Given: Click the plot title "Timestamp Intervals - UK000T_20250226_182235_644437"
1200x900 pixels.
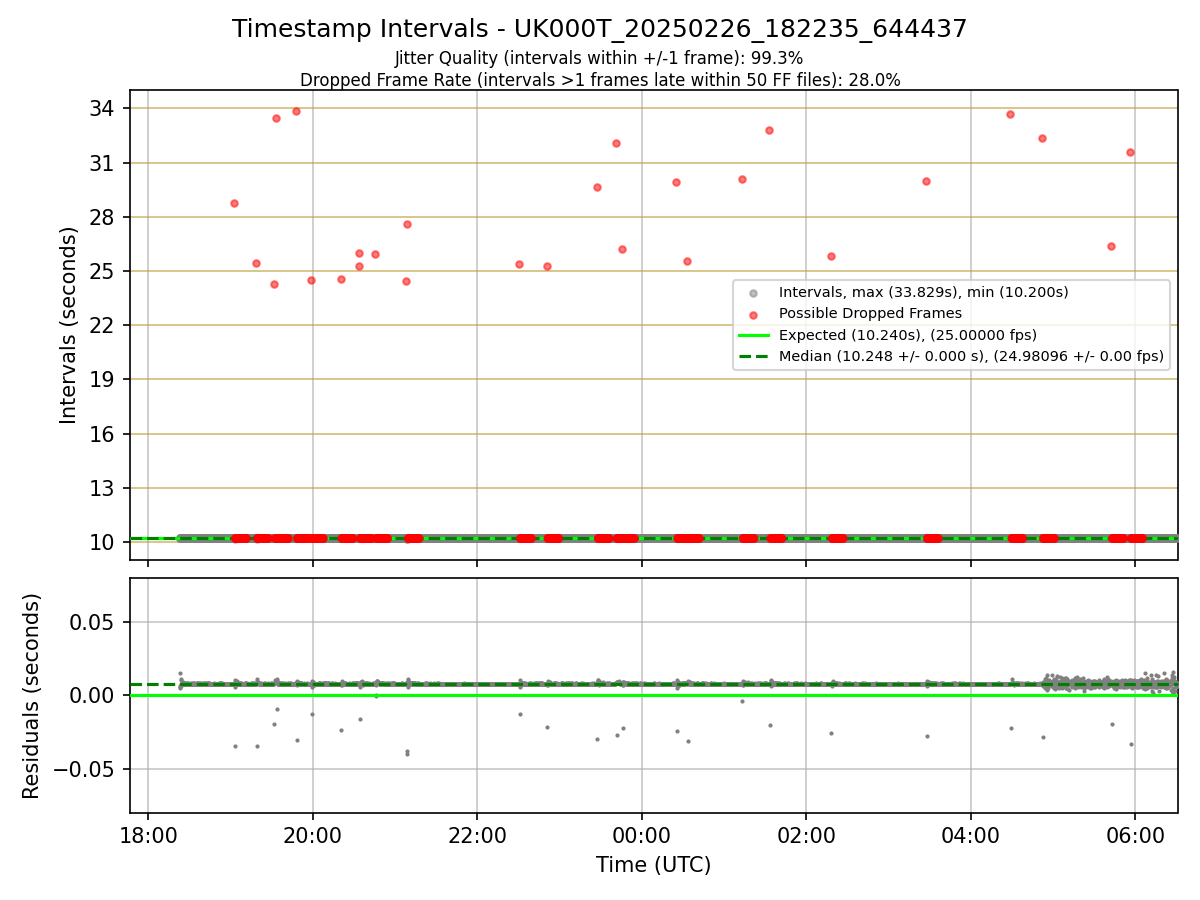Looking at the screenshot, I should 600,29.
